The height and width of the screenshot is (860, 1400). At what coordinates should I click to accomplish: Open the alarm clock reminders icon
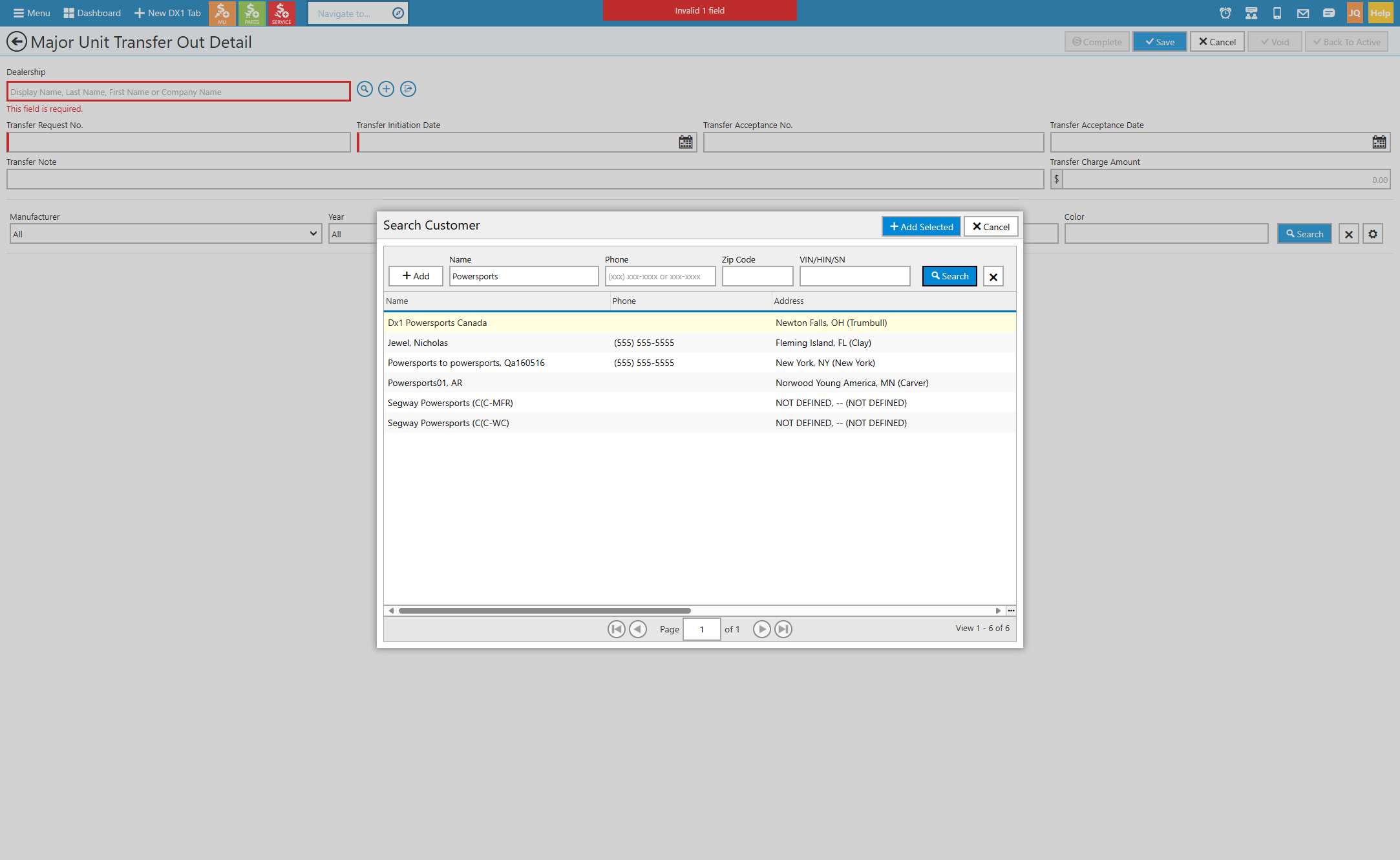[1225, 13]
